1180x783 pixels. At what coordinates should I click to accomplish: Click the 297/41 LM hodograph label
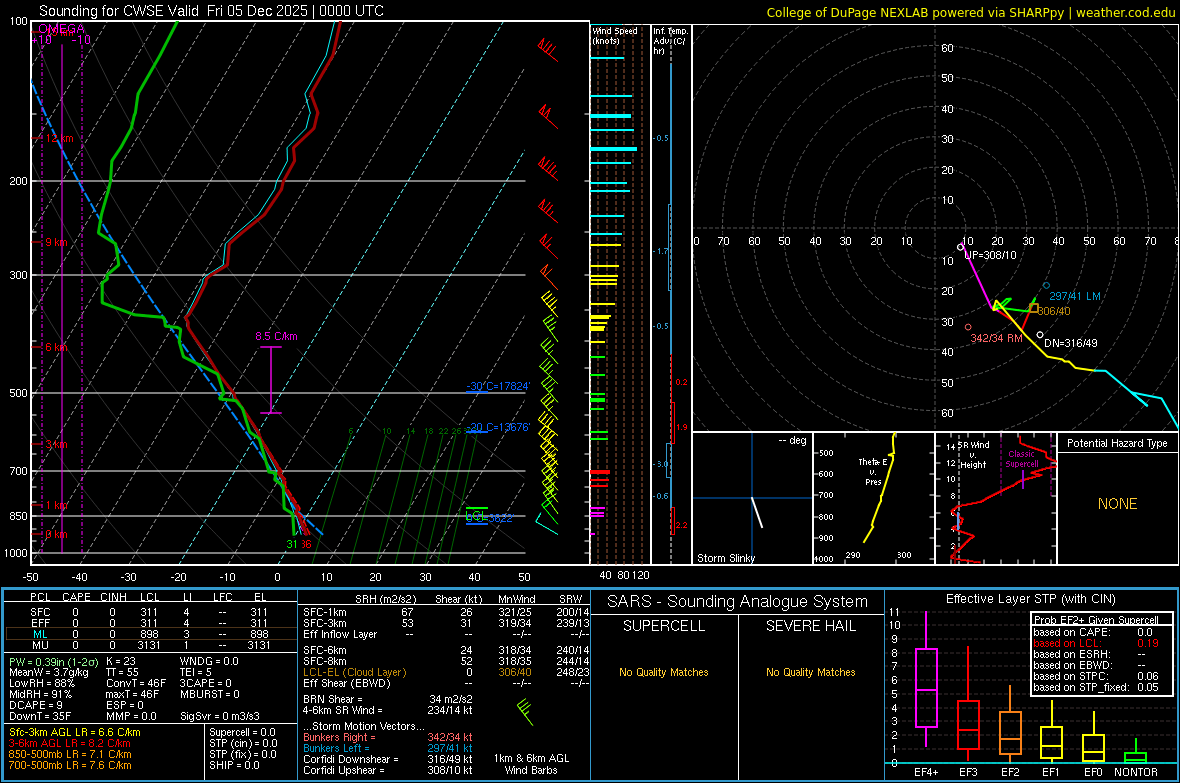click(x=1075, y=296)
